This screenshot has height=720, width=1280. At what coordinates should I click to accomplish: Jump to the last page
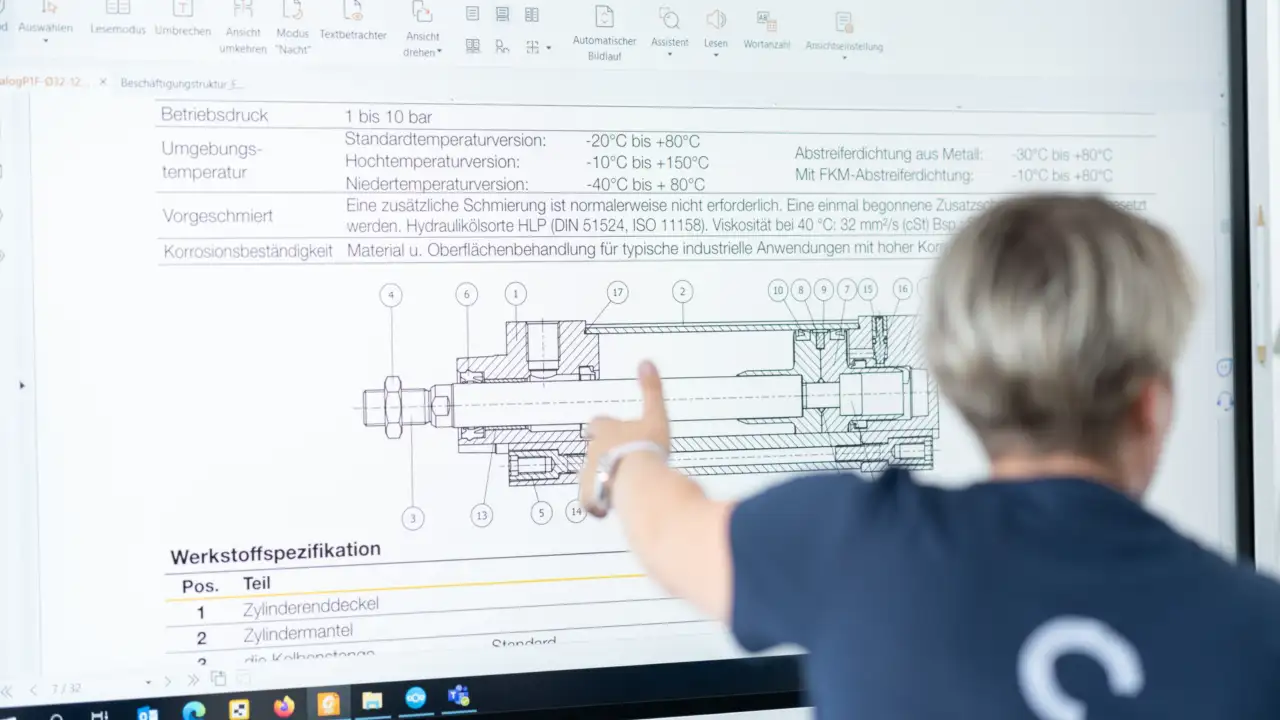193,680
